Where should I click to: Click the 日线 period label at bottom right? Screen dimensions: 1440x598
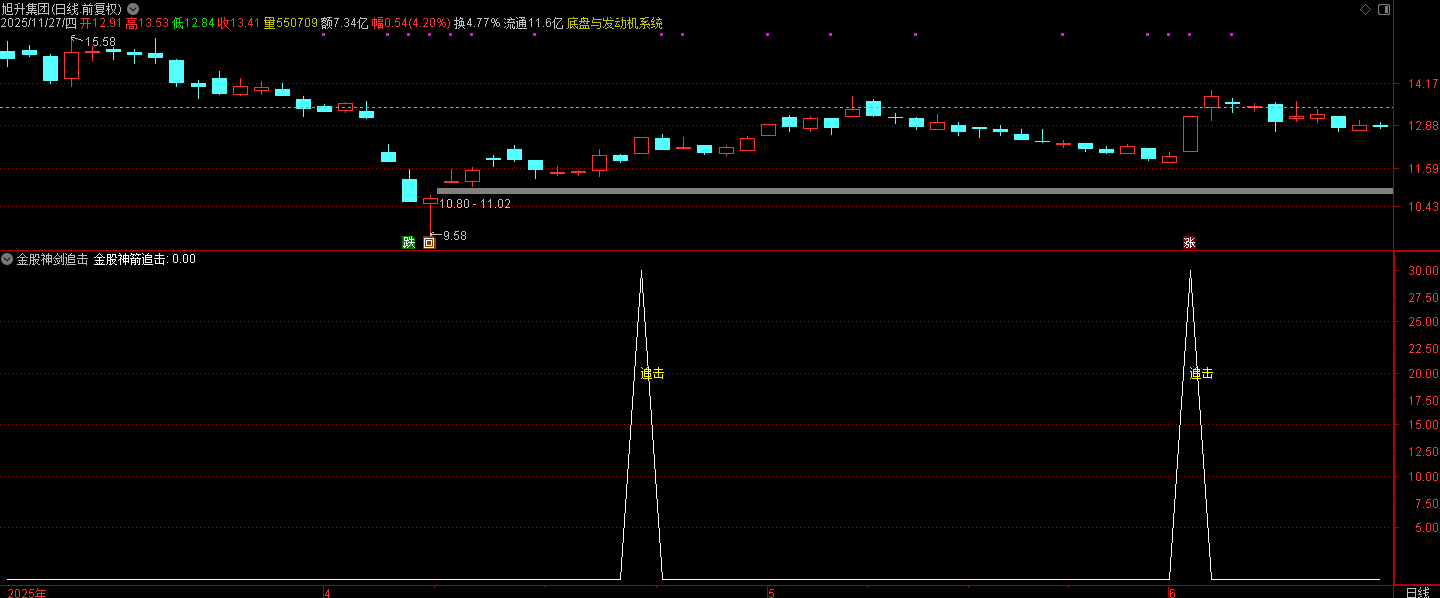coord(1418,593)
